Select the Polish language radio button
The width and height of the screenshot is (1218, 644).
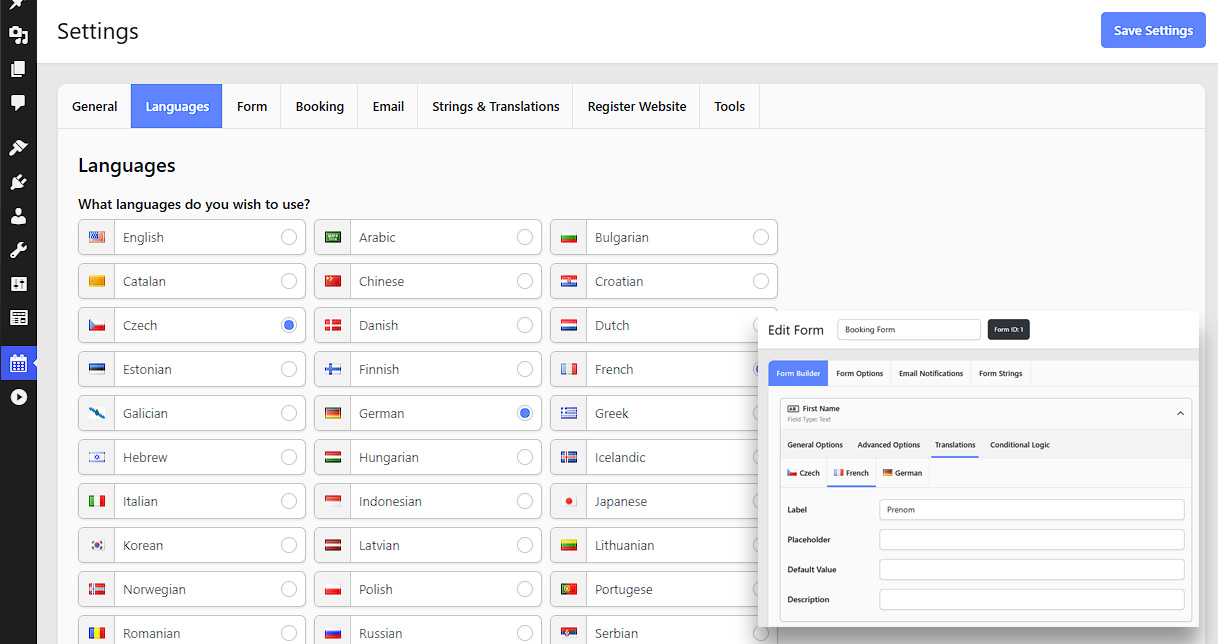525,589
